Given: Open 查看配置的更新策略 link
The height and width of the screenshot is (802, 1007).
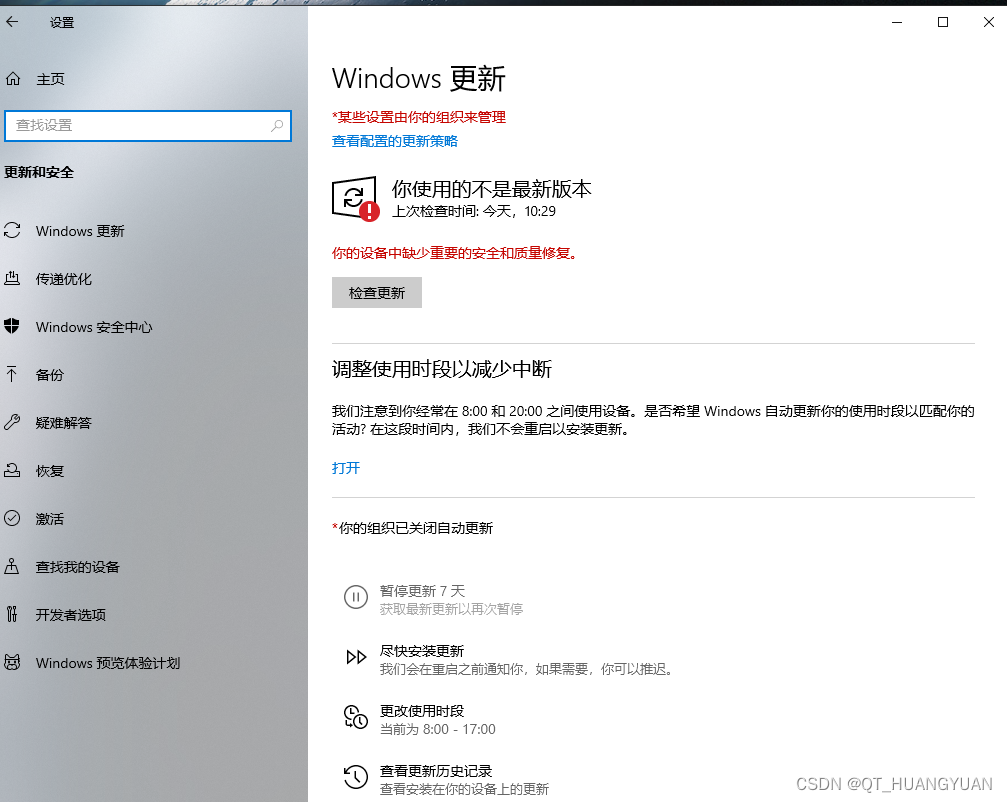Looking at the screenshot, I should [x=394, y=141].
